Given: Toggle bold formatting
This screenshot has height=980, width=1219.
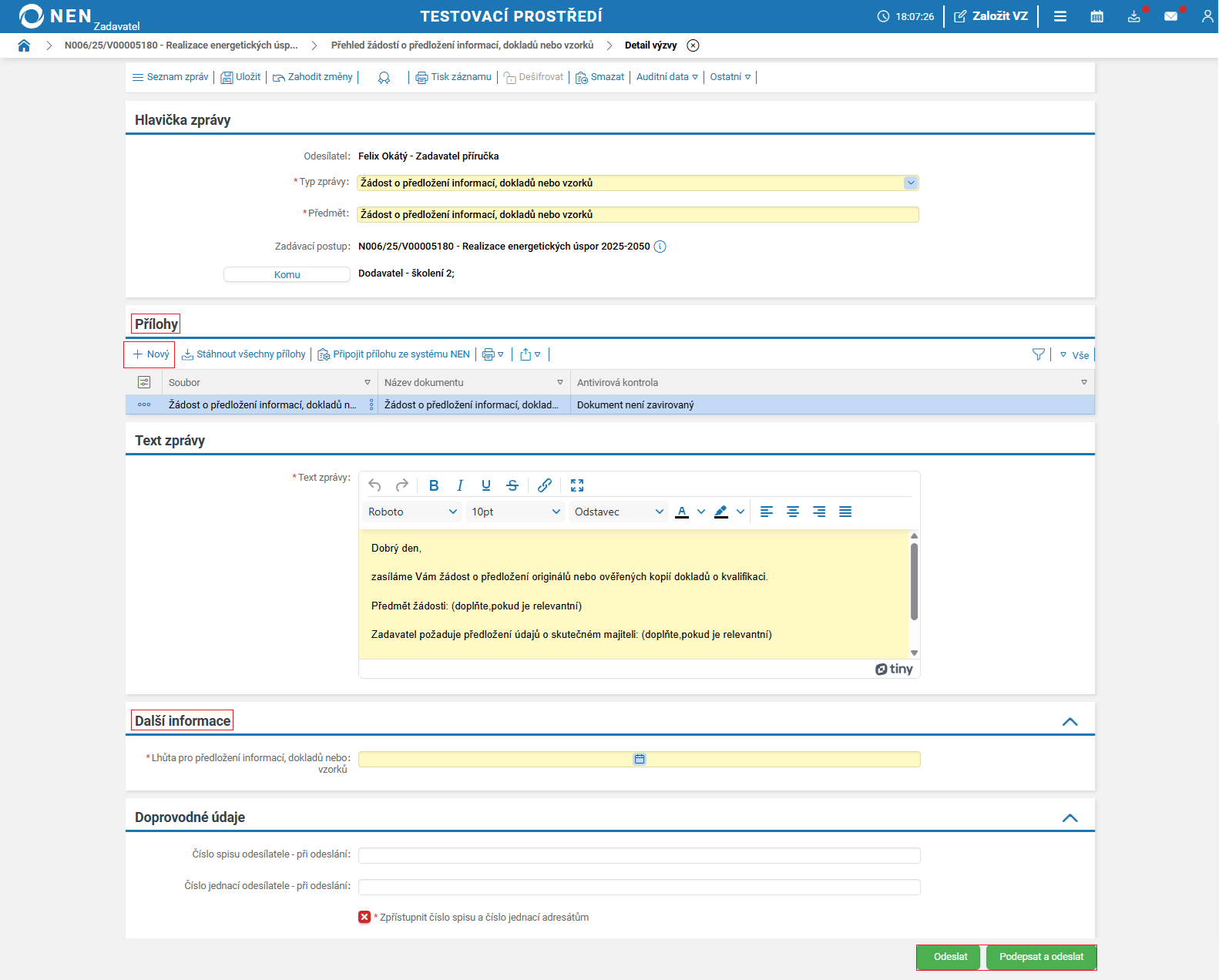Looking at the screenshot, I should point(434,485).
